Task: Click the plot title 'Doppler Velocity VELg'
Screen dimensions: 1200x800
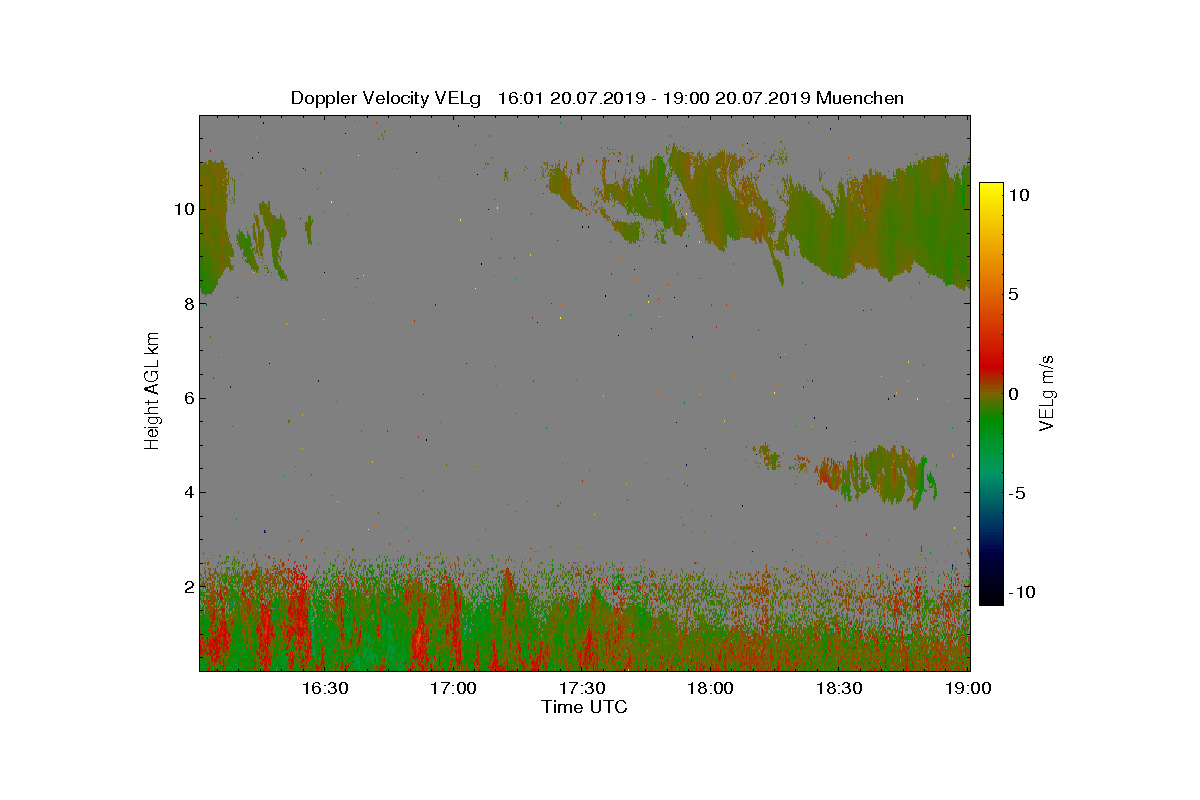Action: (386, 98)
